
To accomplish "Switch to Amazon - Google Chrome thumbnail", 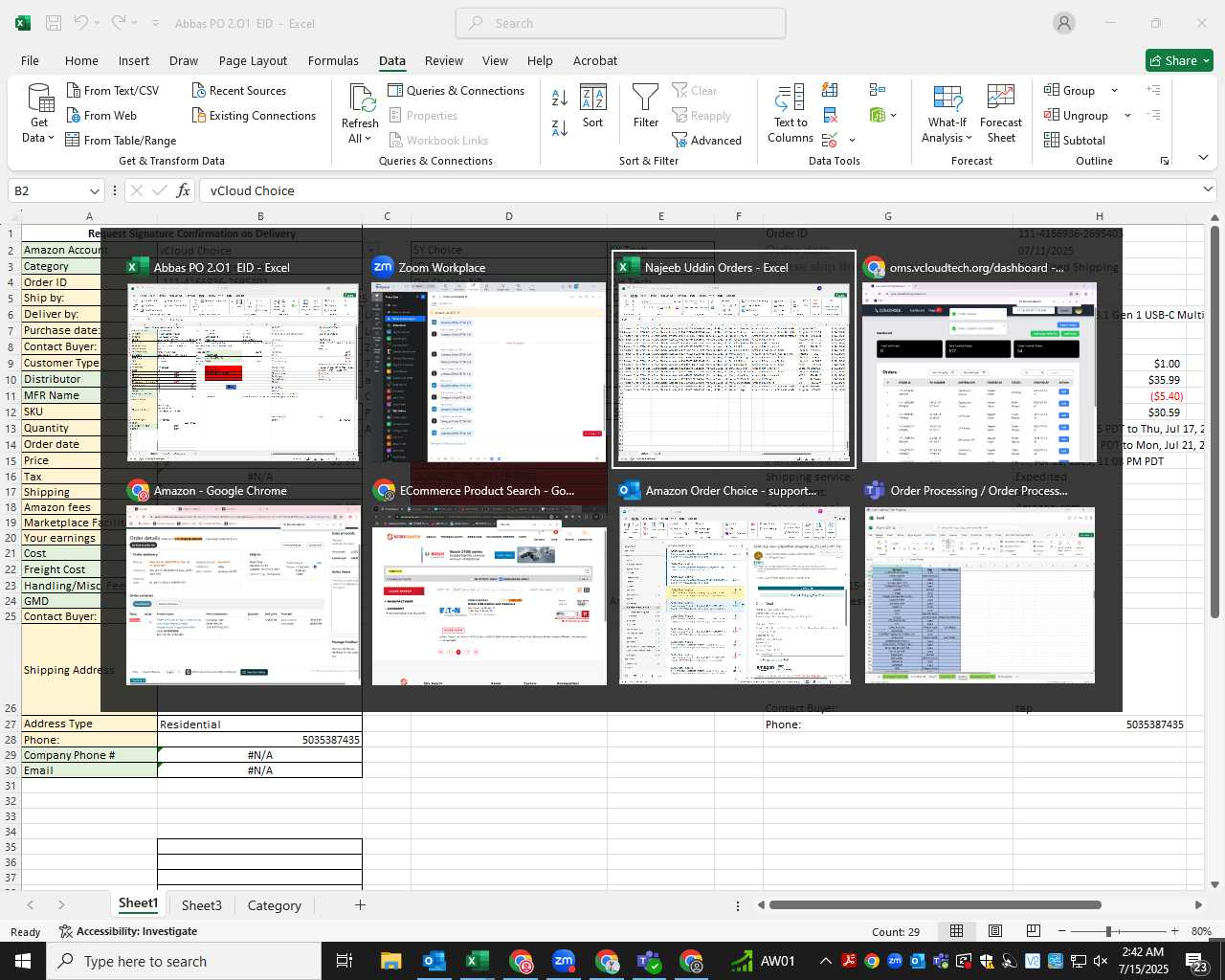I will pyautogui.click(x=243, y=584).
